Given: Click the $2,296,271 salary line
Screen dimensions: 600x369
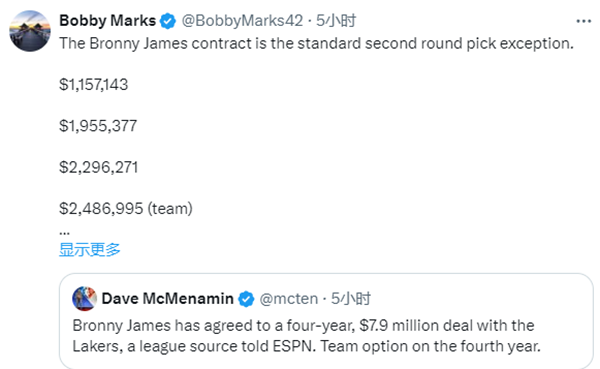Looking at the screenshot, I should pos(98,167).
